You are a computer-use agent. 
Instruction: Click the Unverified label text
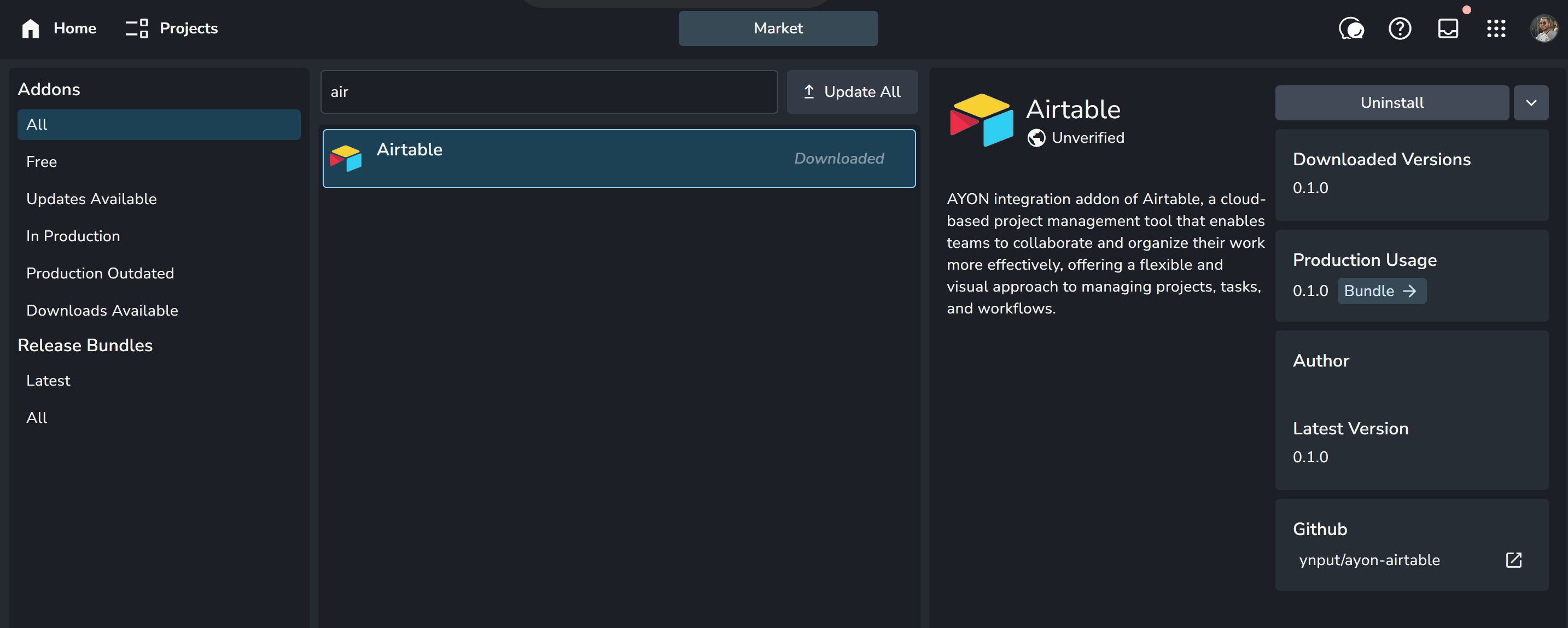click(x=1088, y=138)
